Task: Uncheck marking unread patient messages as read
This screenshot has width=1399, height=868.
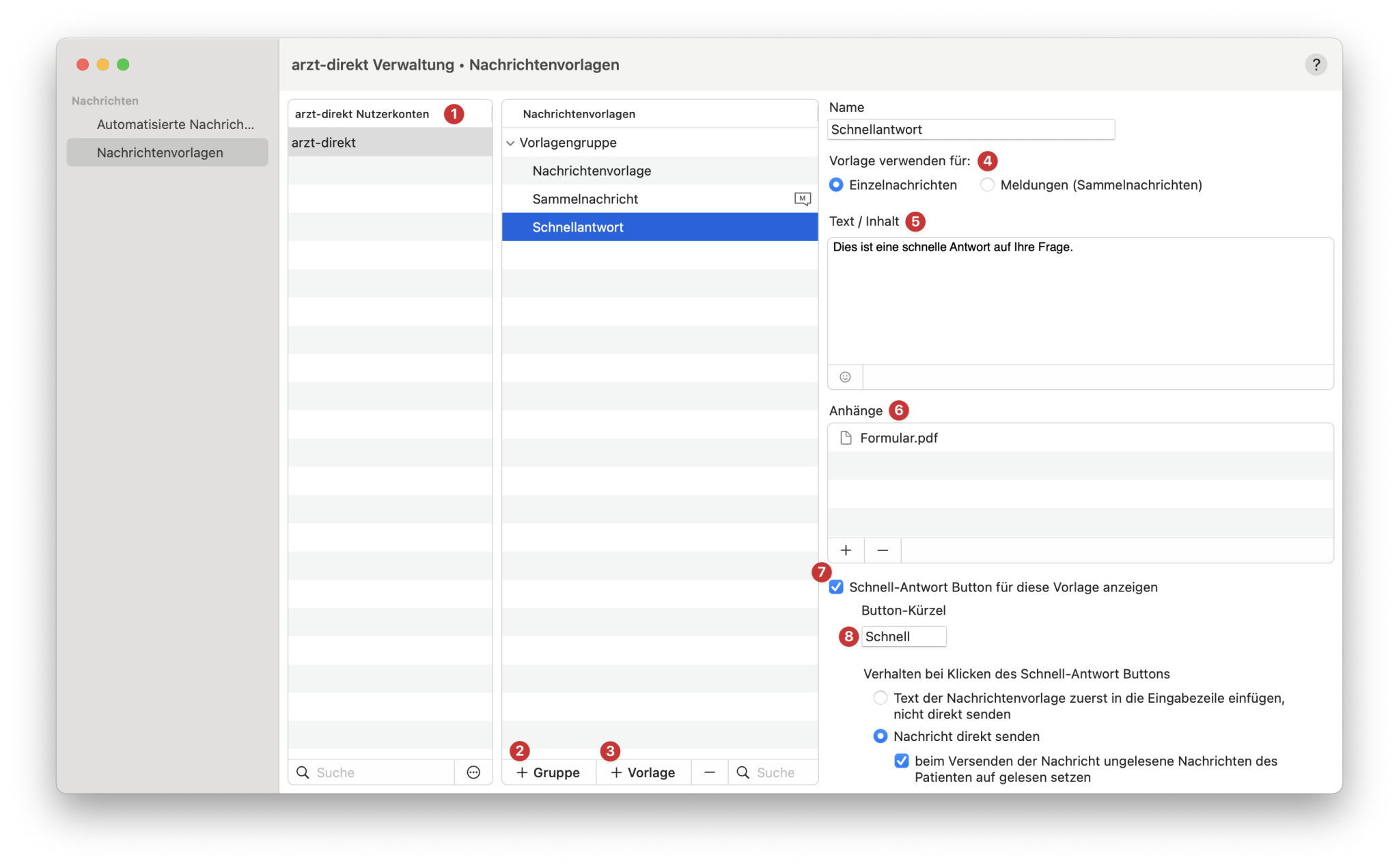Action: point(901,760)
